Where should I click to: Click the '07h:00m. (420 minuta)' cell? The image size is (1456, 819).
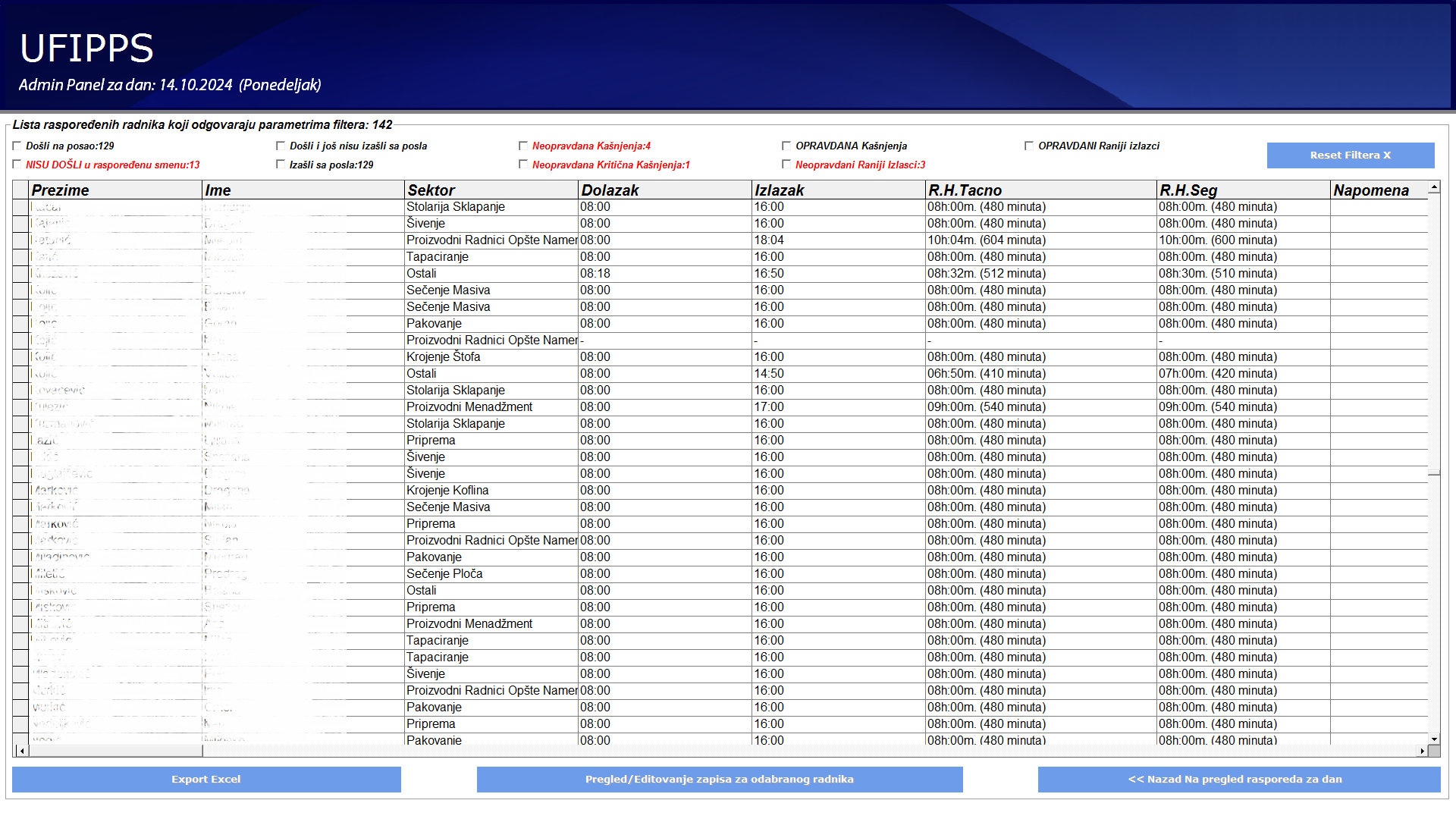(x=1244, y=374)
